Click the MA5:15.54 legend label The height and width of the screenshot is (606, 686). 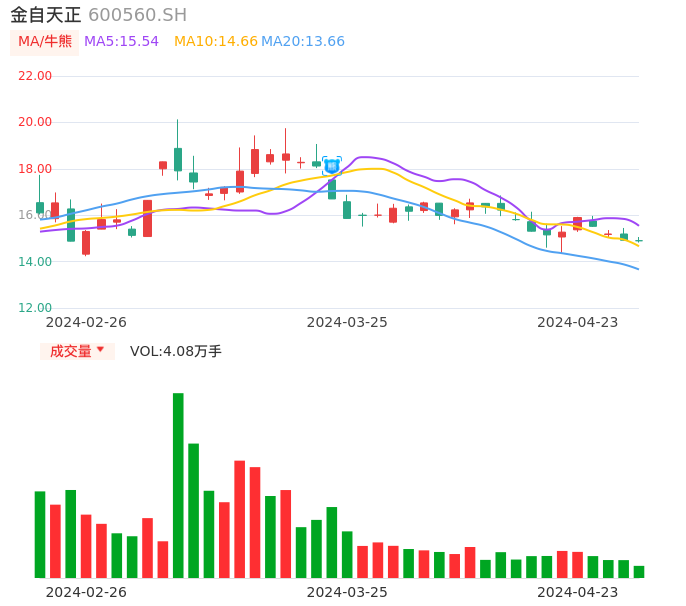pos(121,41)
